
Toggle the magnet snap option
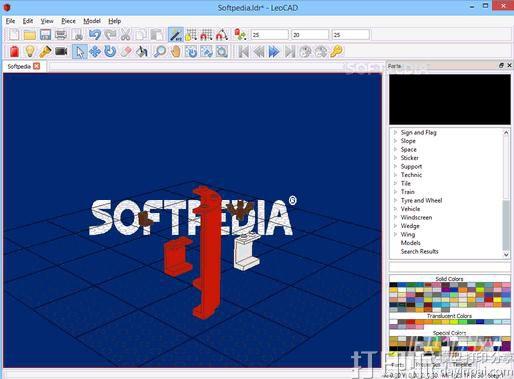(206, 35)
